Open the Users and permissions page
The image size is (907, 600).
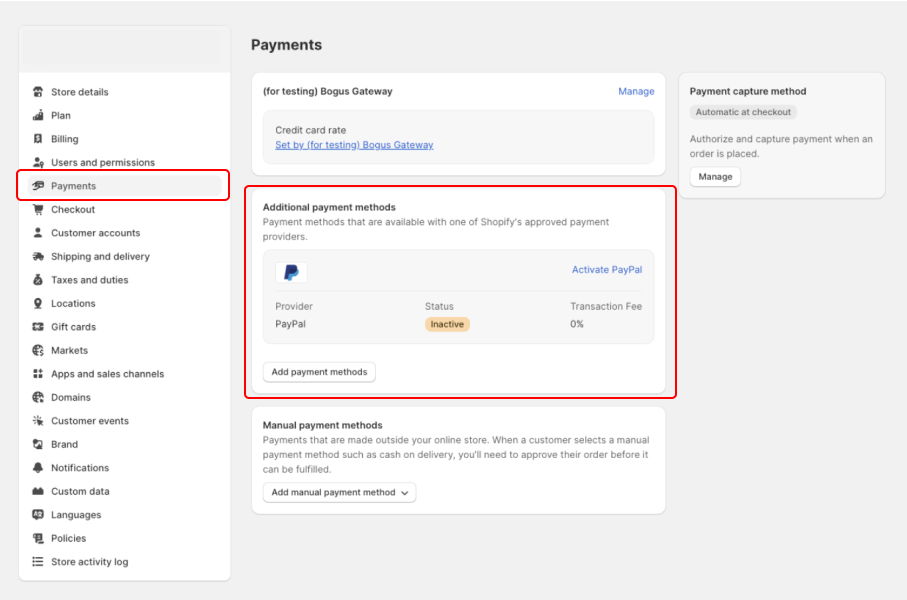[103, 163]
